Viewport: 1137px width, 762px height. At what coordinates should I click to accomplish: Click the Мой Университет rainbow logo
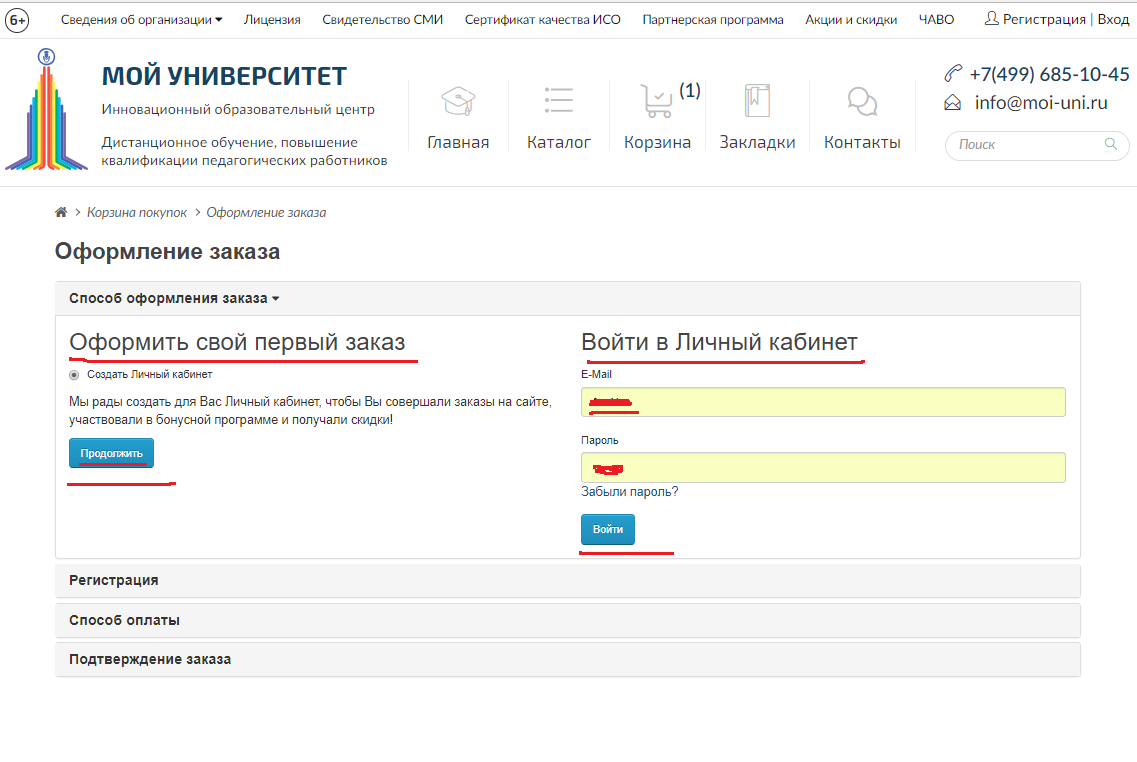tap(46, 110)
